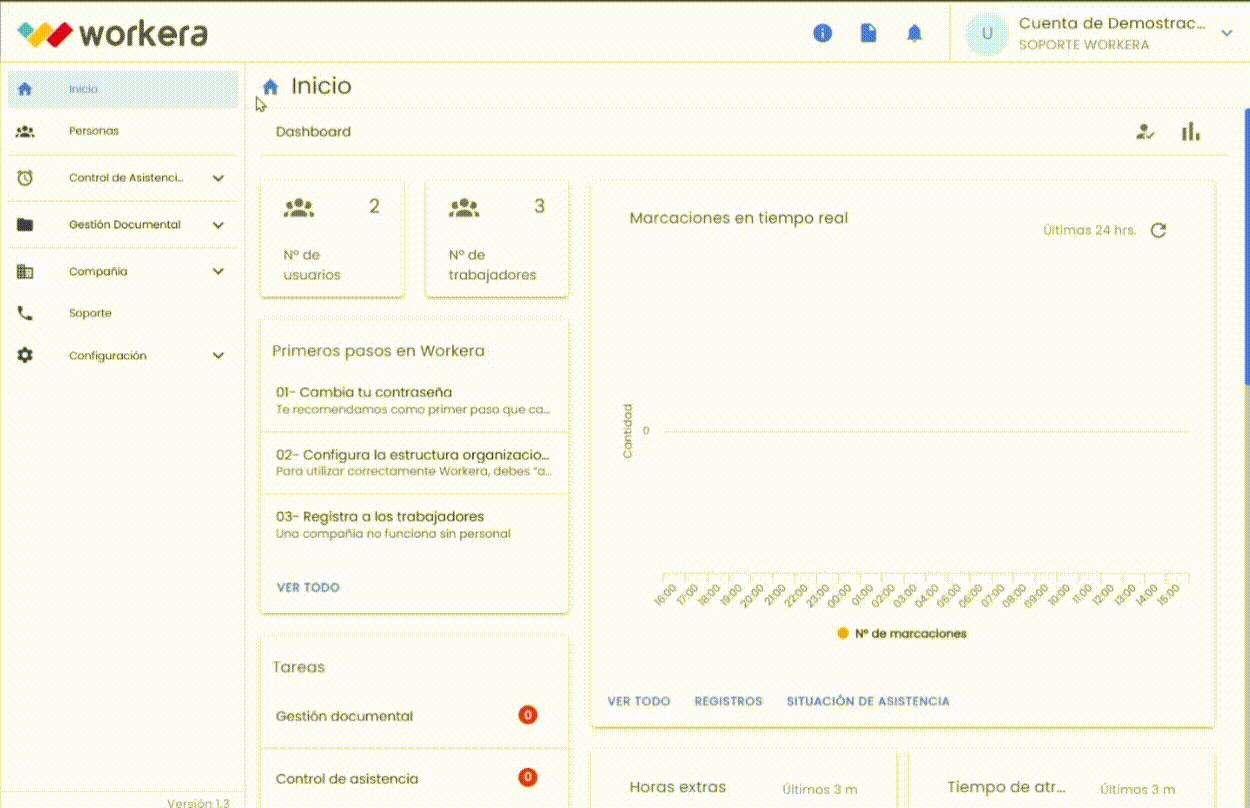This screenshot has height=808, width=1250.
Task: Open the account dropdown arrow
Action: 1227,34
